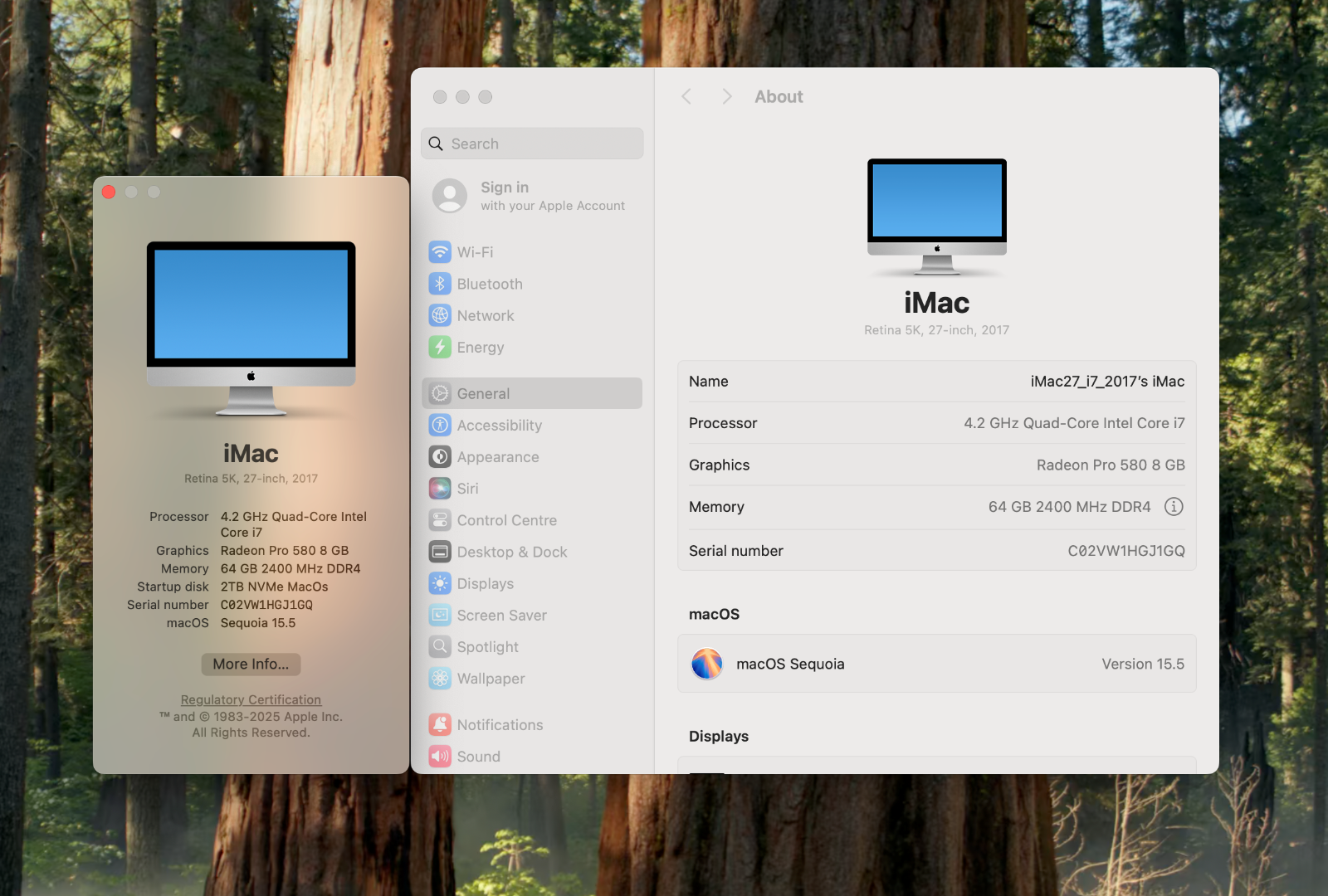Click the serial number in the About pane
Screen dimensions: 1328x896
pos(1125,551)
